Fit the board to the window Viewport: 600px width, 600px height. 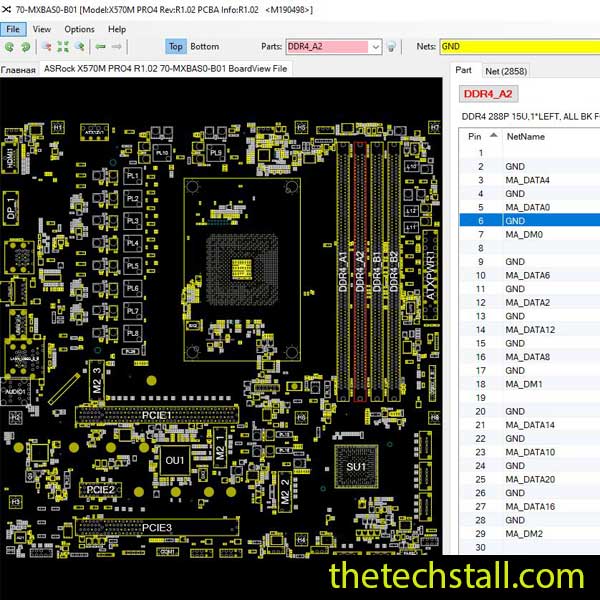pos(62,47)
